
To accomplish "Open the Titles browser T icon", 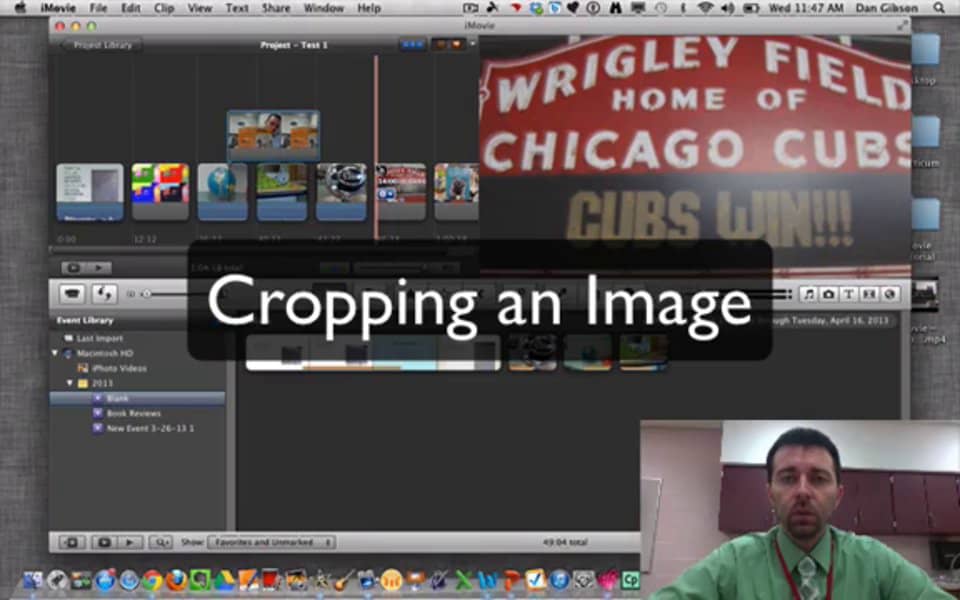I will tap(849, 294).
